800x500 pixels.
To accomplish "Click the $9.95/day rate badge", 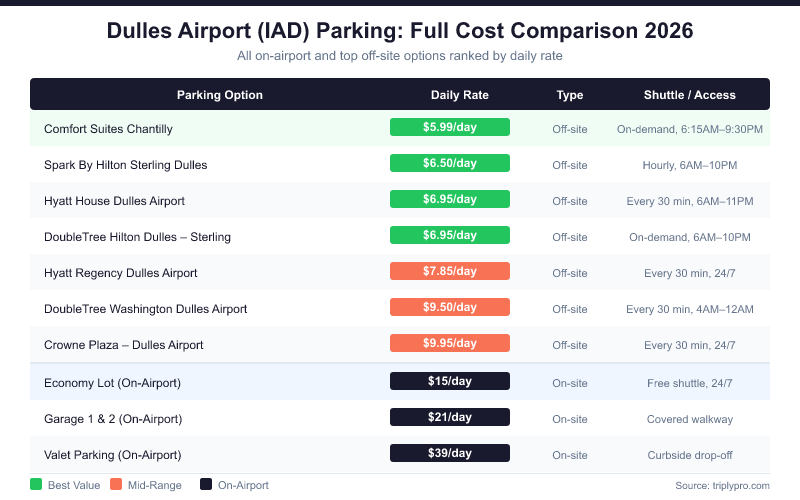I will tap(450, 343).
